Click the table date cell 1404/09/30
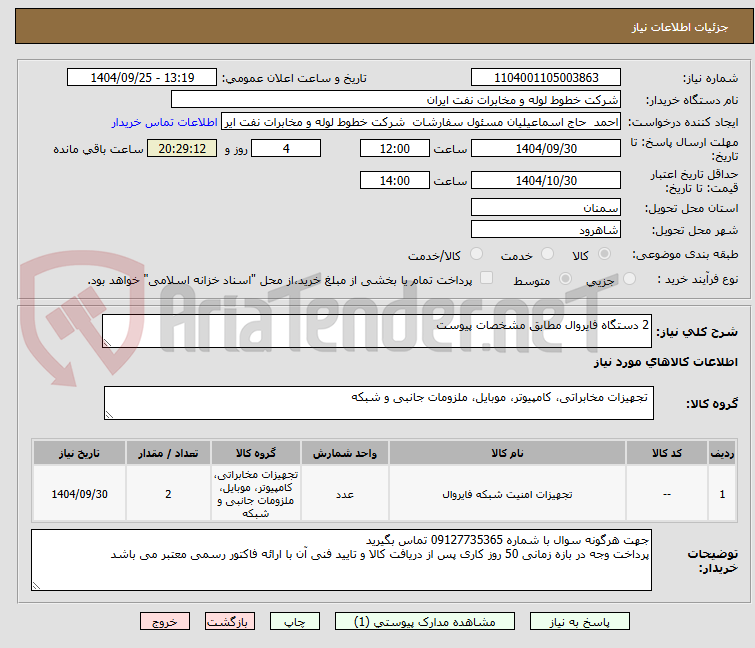 click(79, 494)
